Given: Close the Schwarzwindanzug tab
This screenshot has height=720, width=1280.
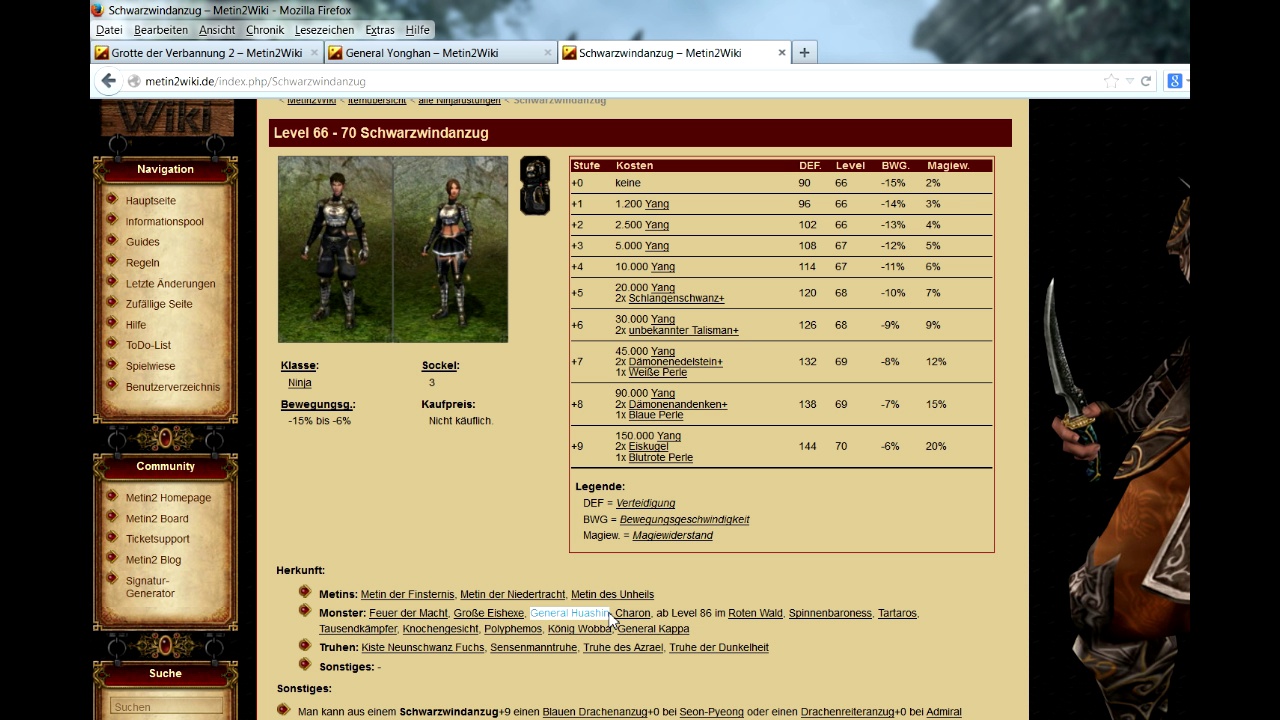Looking at the screenshot, I should coord(782,53).
